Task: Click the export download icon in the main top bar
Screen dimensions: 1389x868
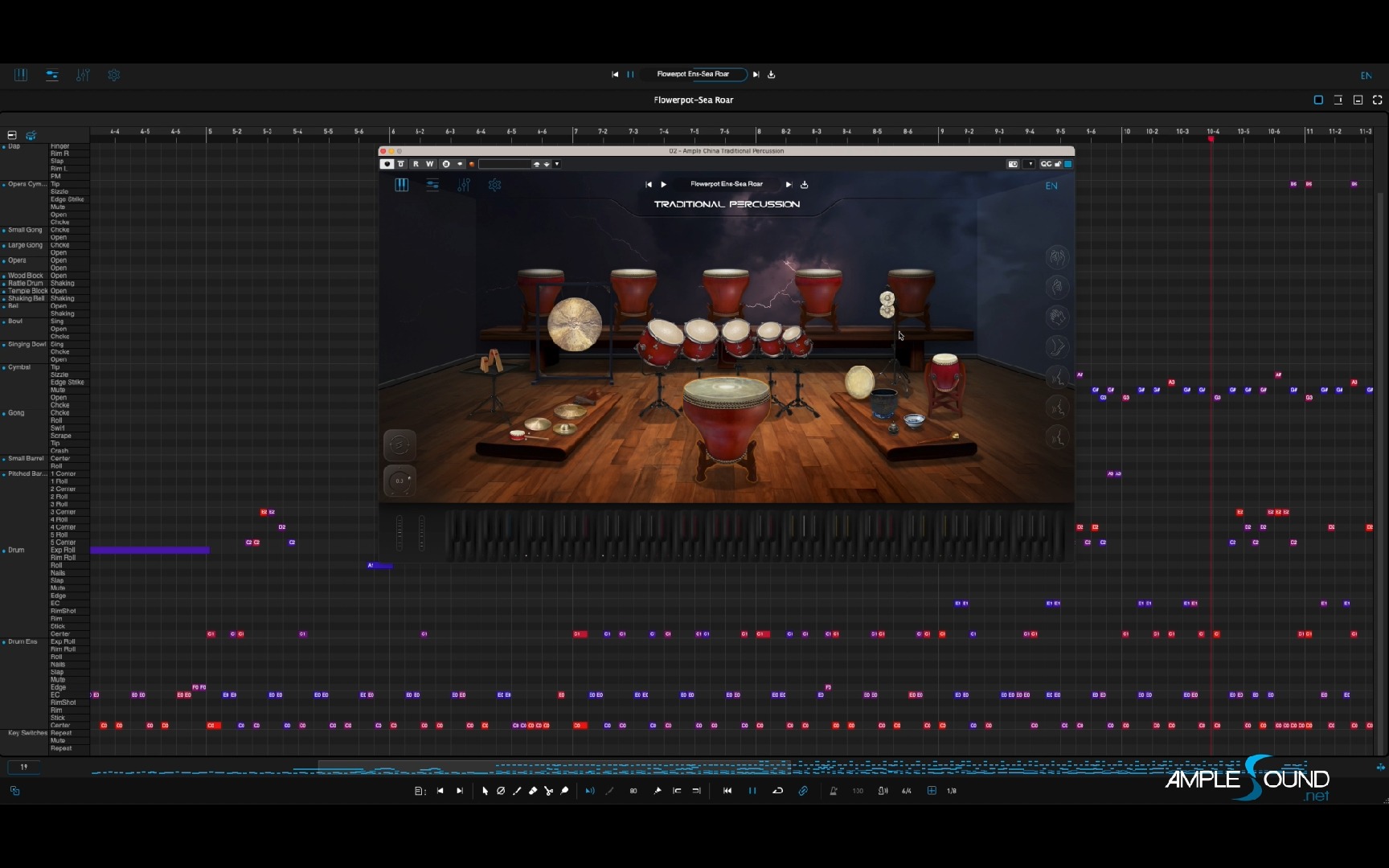Action: click(772, 74)
